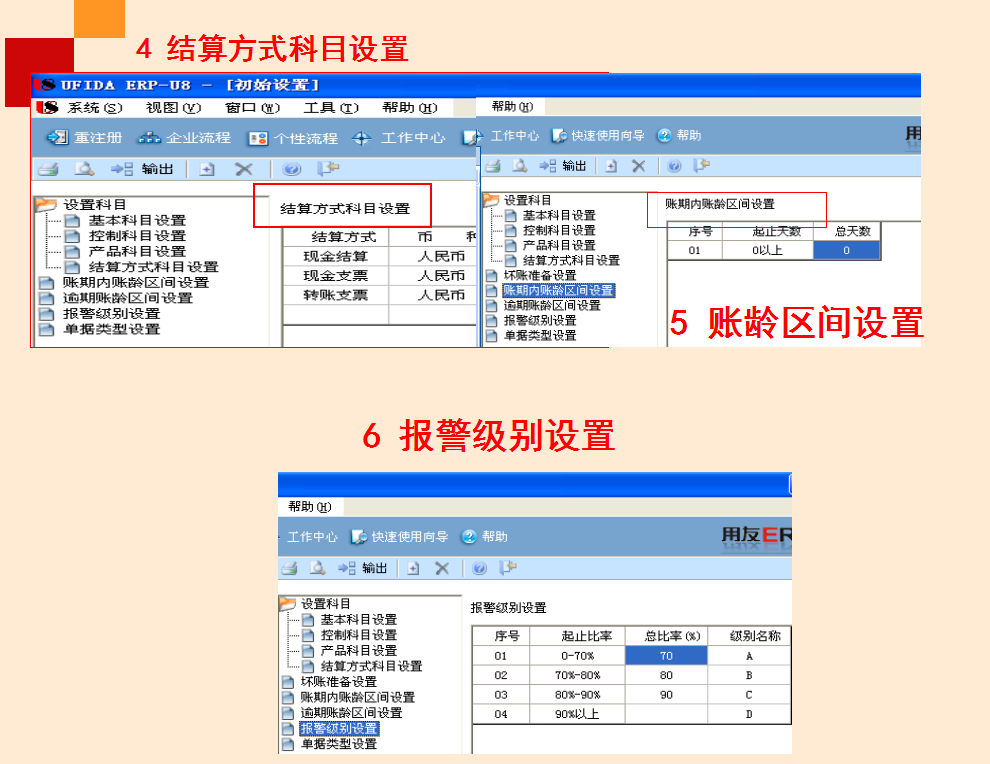Select the highlighted 70 cell in 总比率 column
This screenshot has width=990, height=764.
pos(665,658)
